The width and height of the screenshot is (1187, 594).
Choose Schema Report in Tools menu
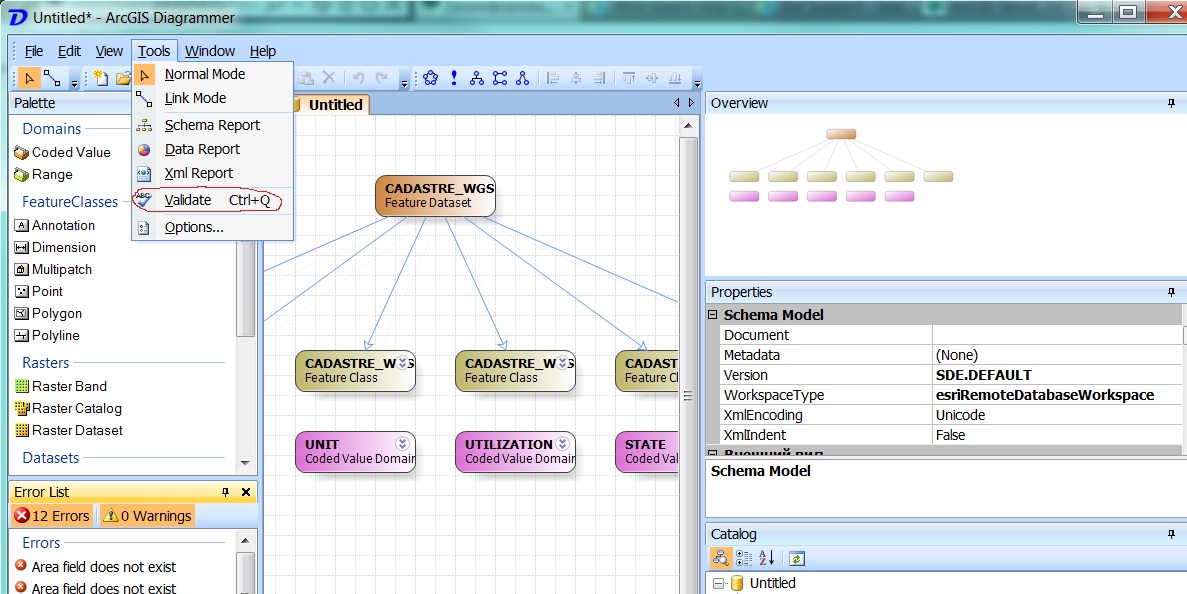212,126
